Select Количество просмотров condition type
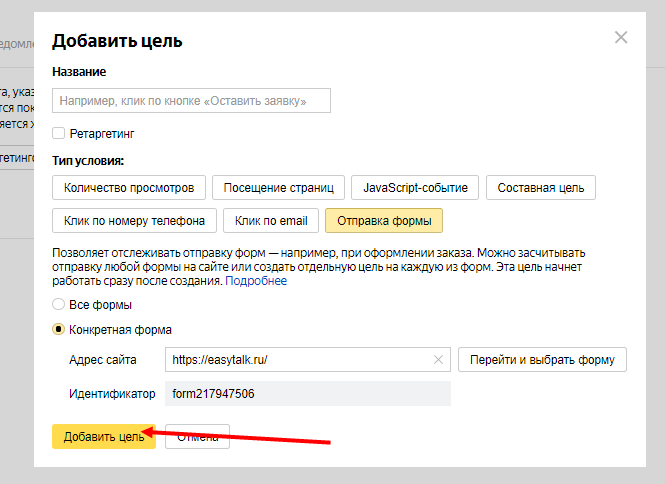665x484 pixels. tap(129, 187)
